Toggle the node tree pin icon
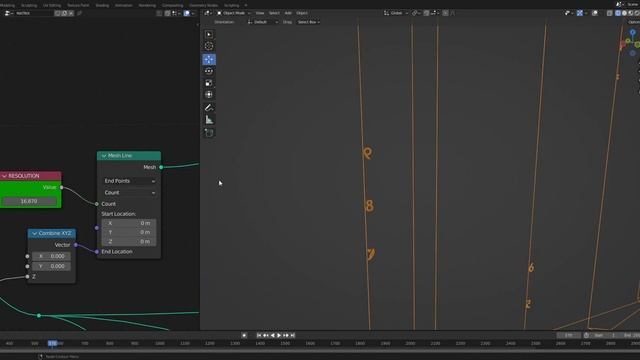The image size is (640, 360). pyautogui.click(x=80, y=13)
